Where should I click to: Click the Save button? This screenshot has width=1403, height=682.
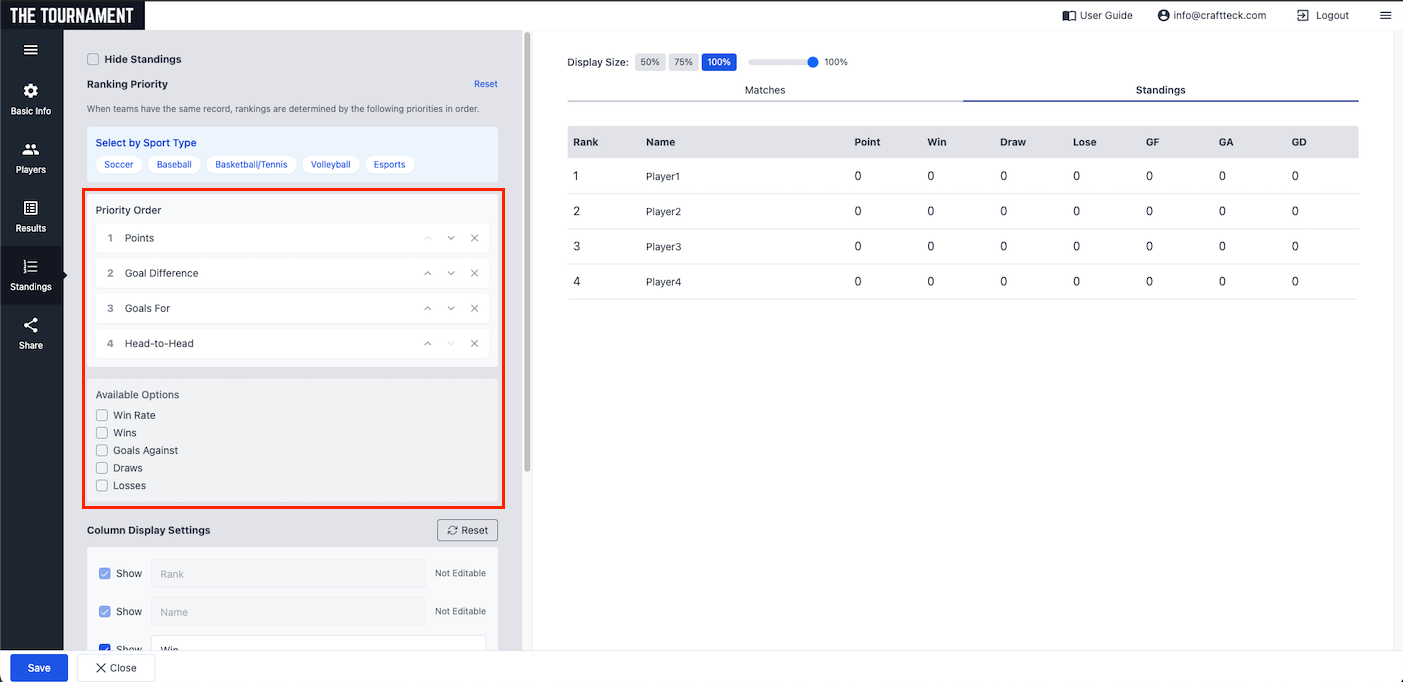coord(39,667)
